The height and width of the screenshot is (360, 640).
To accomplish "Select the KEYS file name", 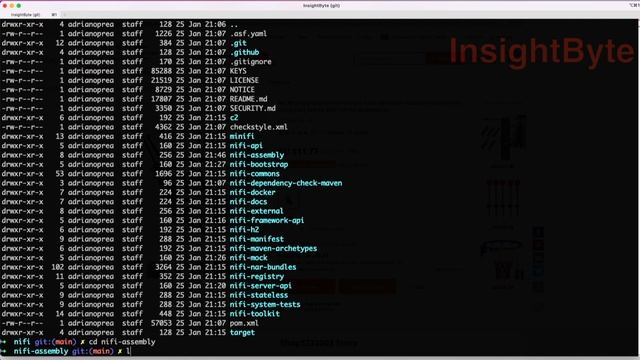I will point(238,71).
